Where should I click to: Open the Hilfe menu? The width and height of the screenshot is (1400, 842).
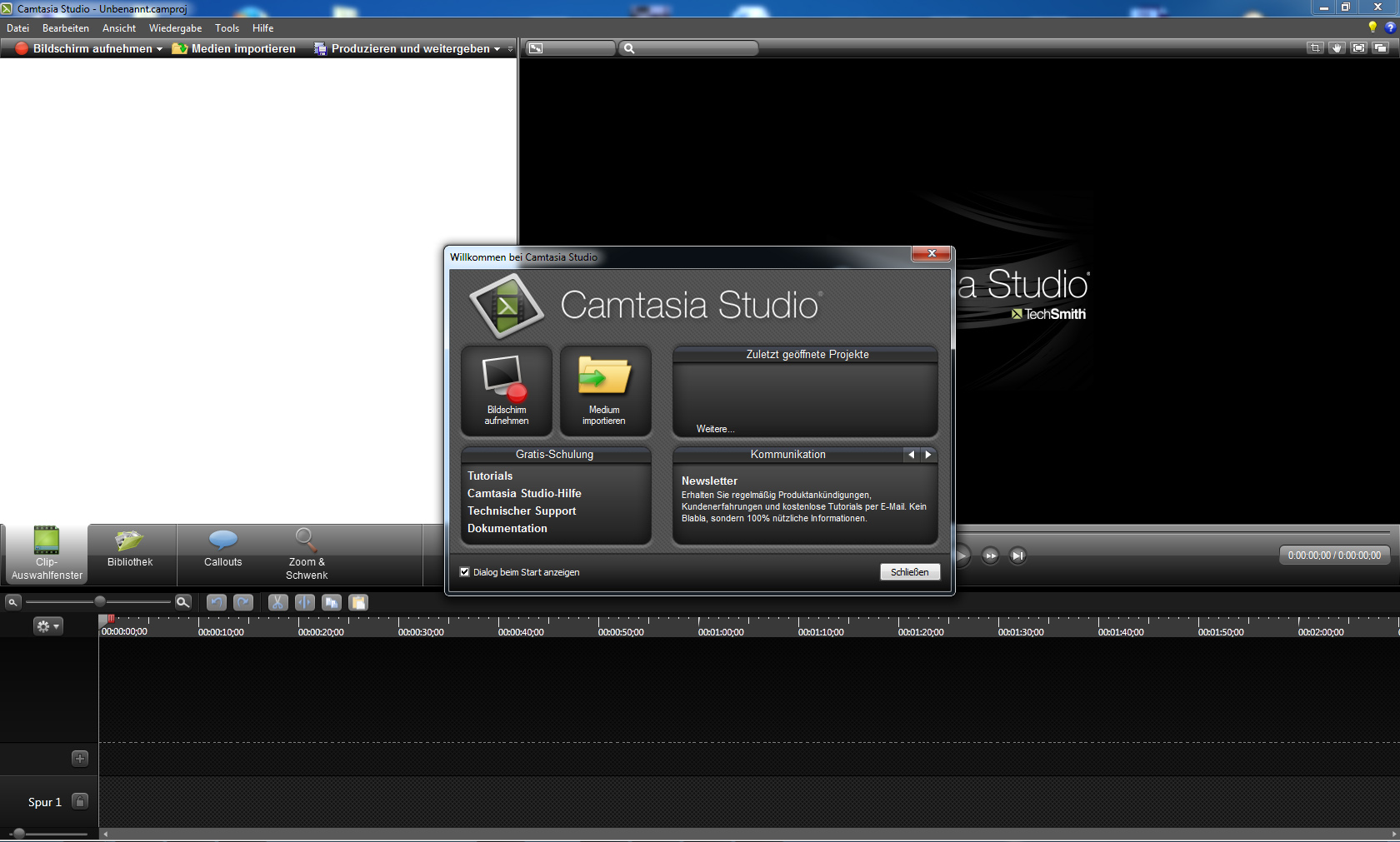(262, 28)
